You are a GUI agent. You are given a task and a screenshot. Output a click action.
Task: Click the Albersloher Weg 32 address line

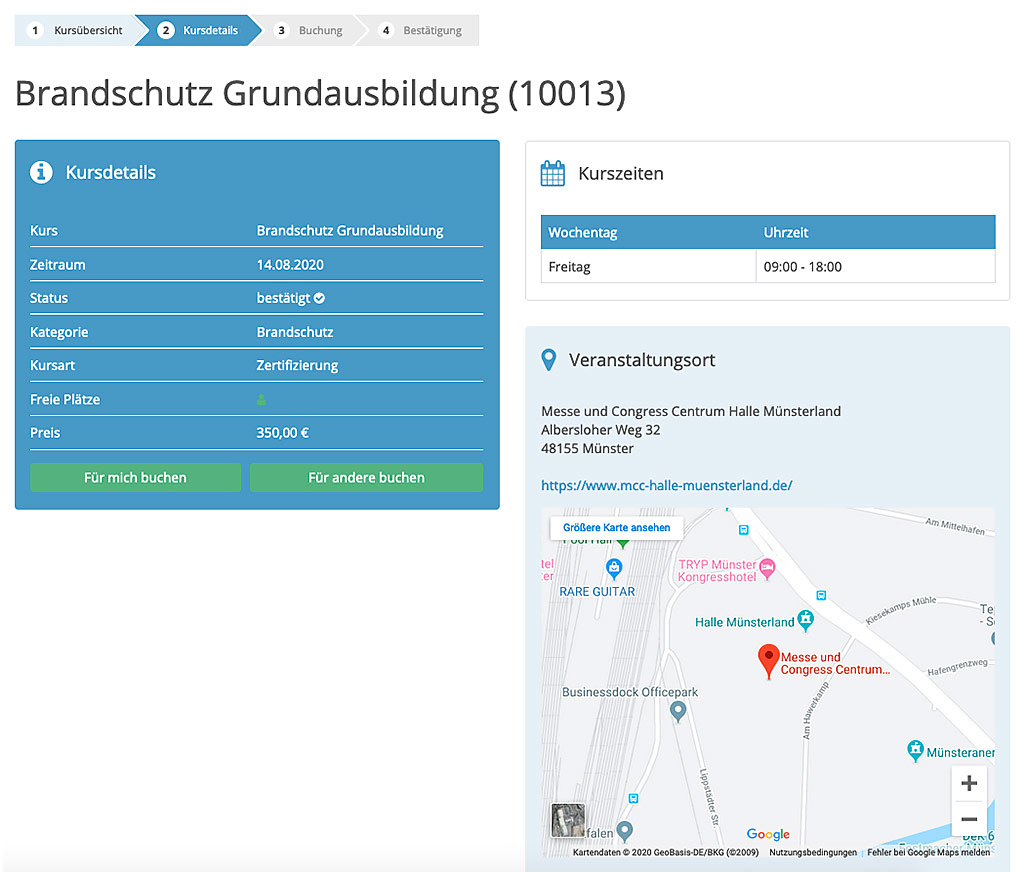point(601,430)
